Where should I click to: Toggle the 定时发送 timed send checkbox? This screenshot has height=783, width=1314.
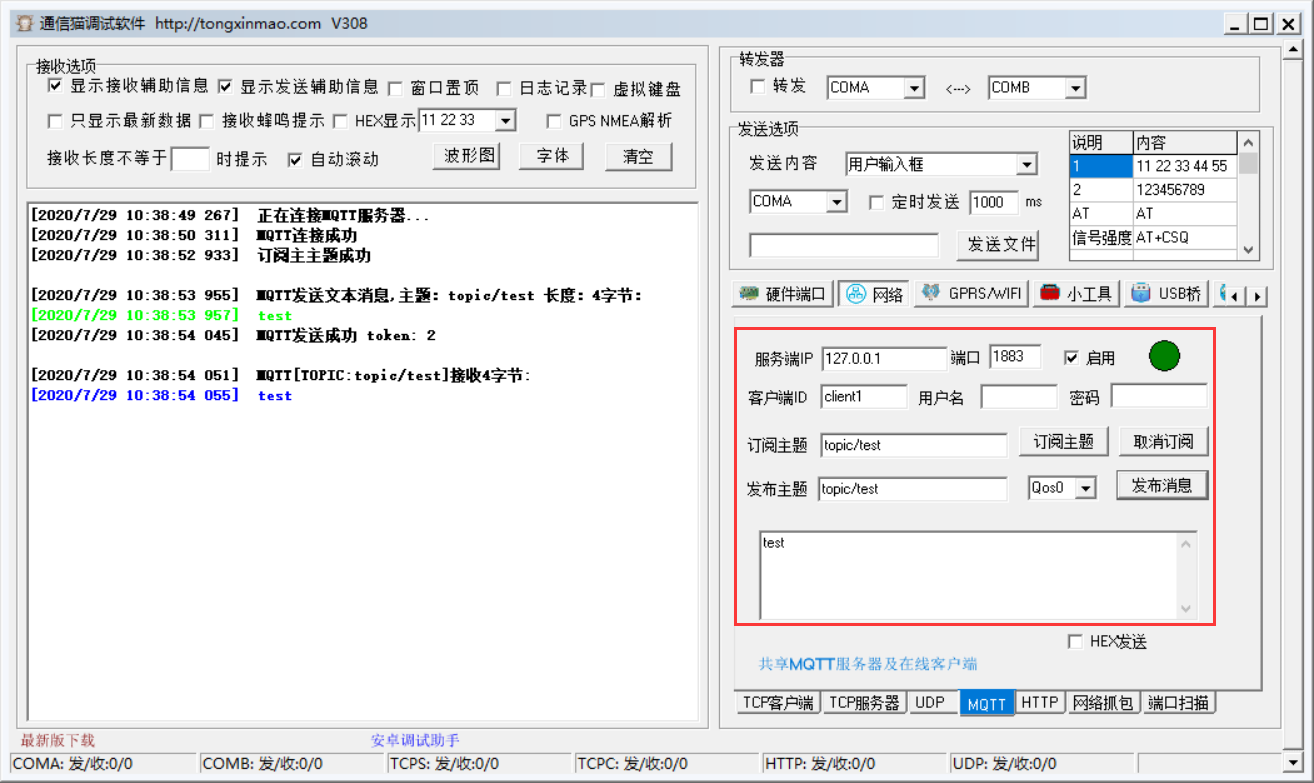(877, 201)
